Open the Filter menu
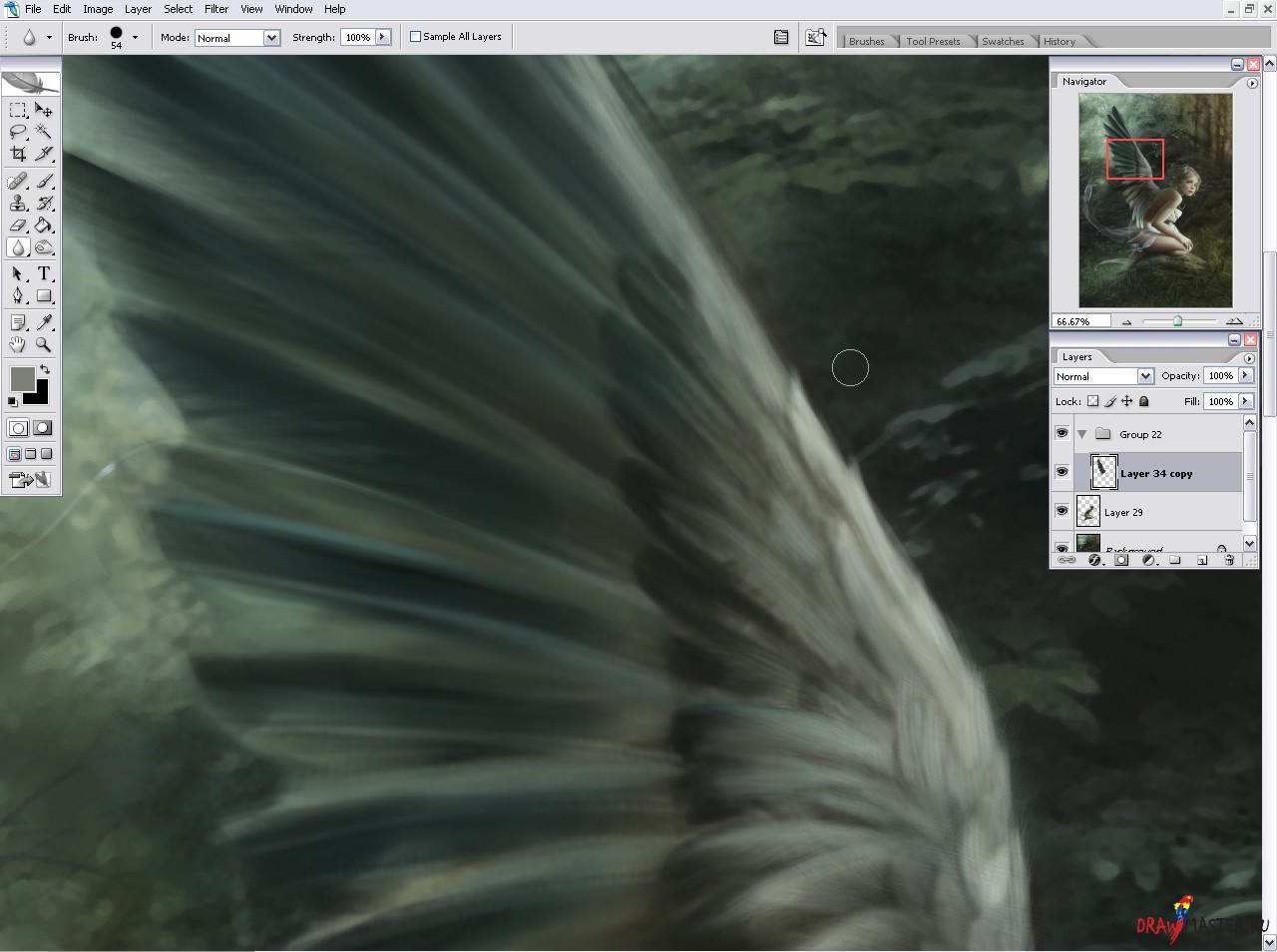Viewport: 1277px width, 952px height. point(216,9)
